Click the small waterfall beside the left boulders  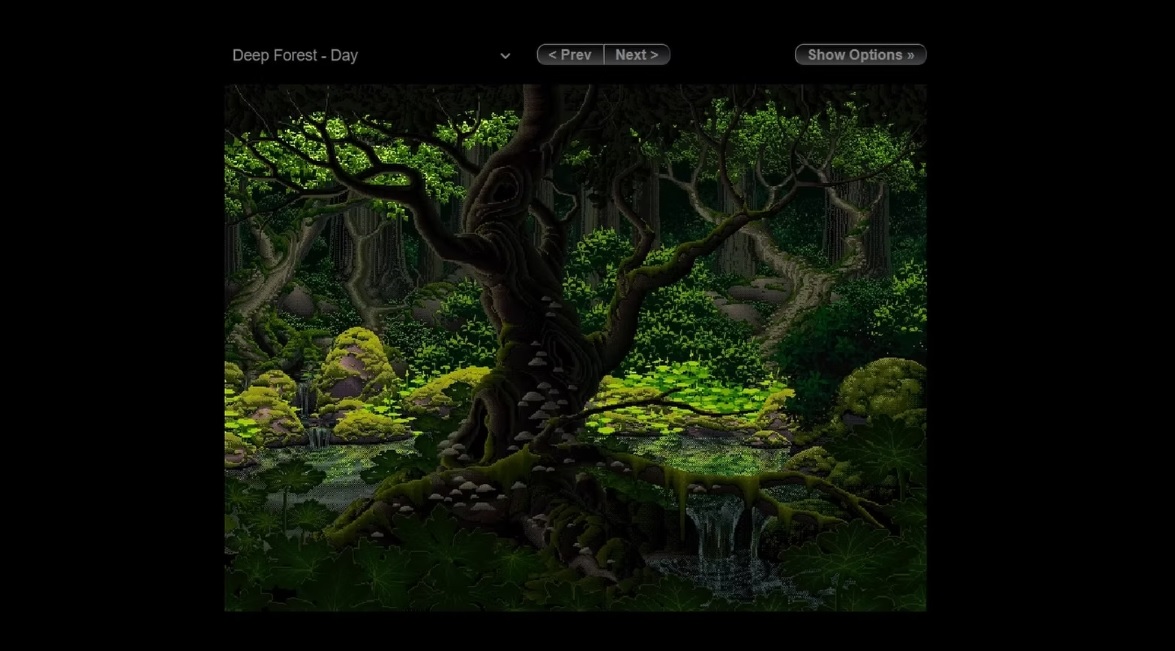coord(318,435)
